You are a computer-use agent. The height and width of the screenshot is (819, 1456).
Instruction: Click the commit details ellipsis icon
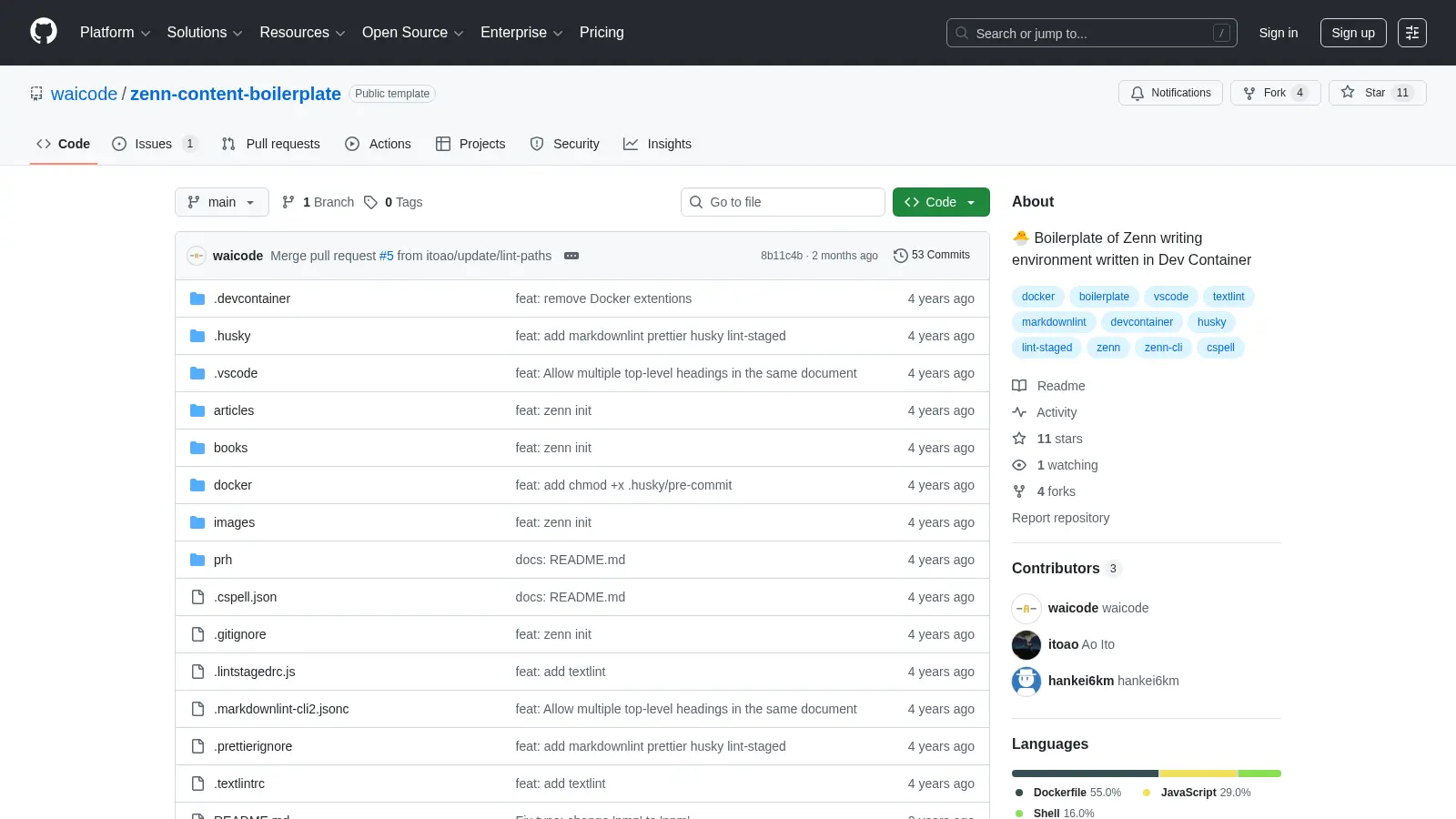(x=571, y=256)
